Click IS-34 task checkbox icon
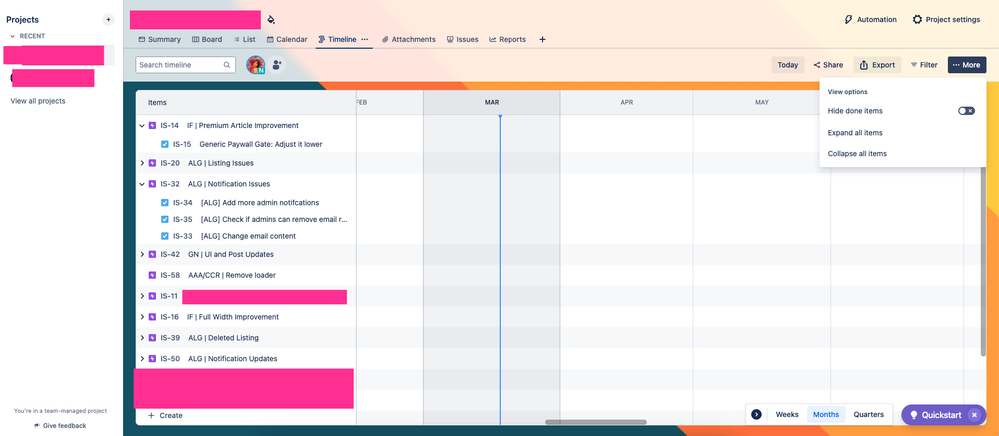Viewport: 999px width, 436px height. point(164,203)
